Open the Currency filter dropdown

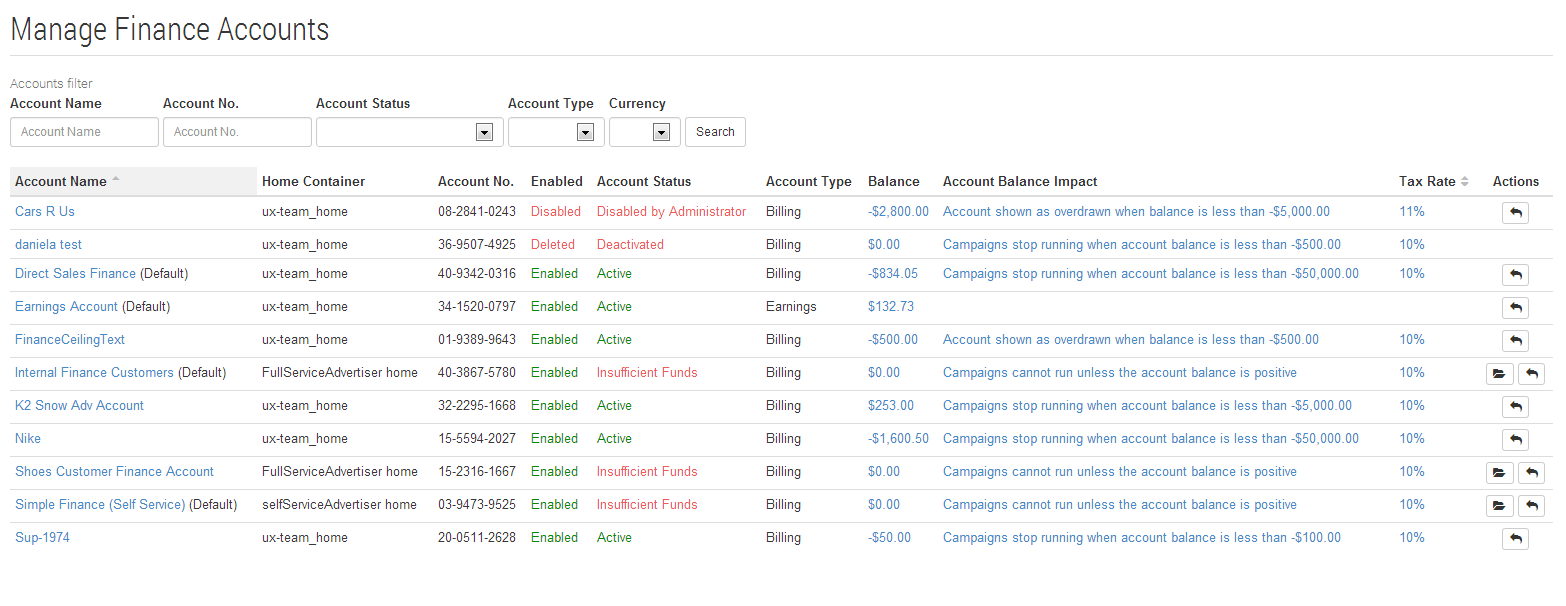645,132
